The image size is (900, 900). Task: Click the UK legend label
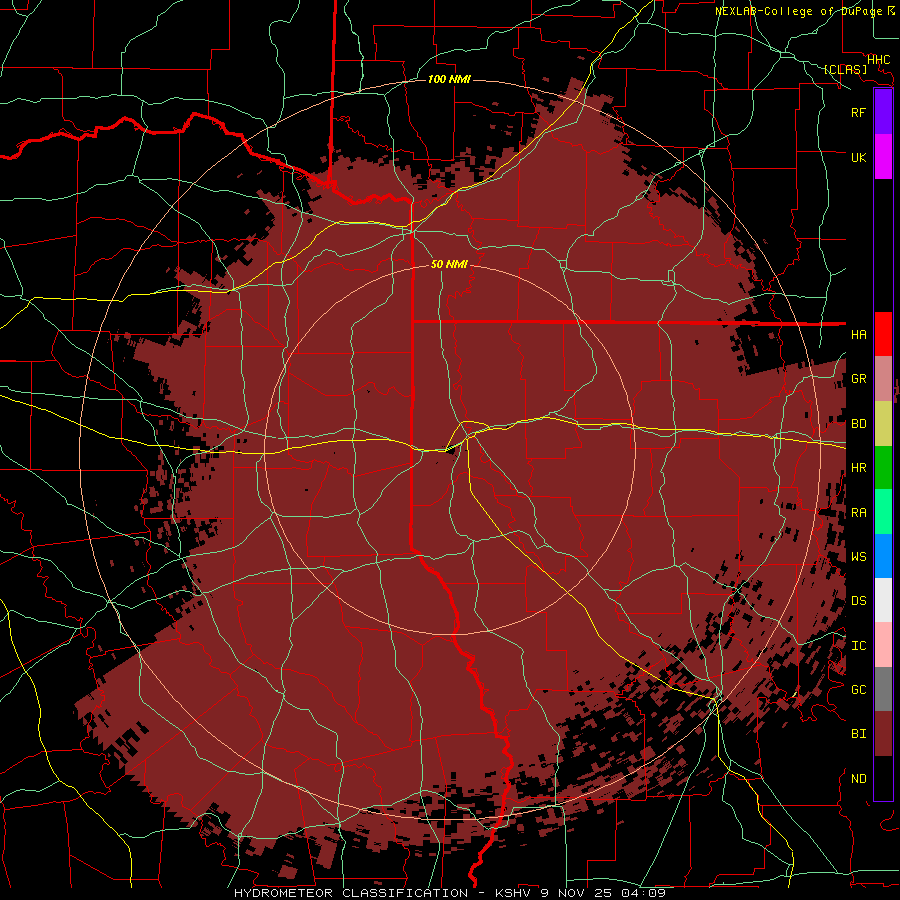coord(859,157)
